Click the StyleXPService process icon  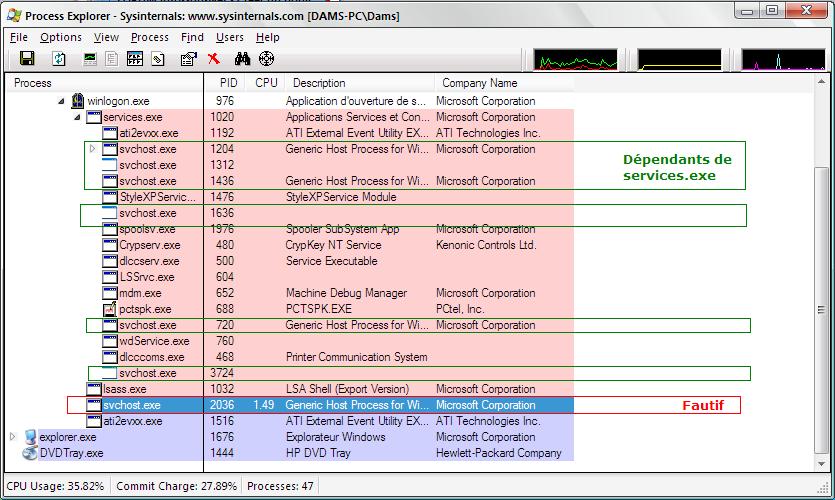(x=110, y=197)
